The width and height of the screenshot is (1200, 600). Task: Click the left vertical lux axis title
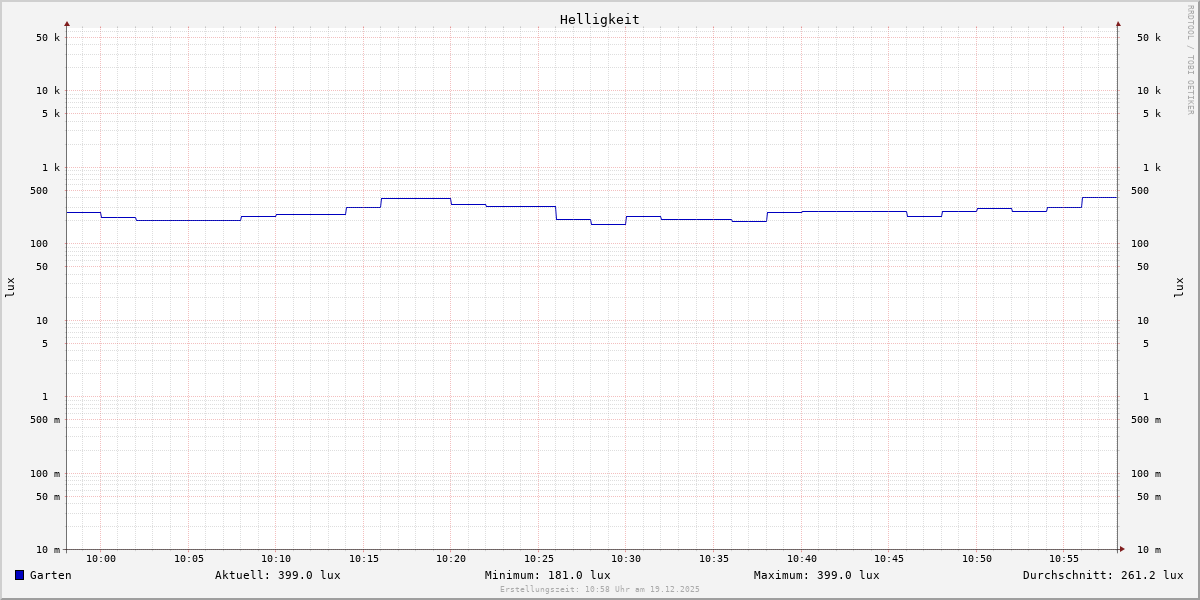pos(10,287)
